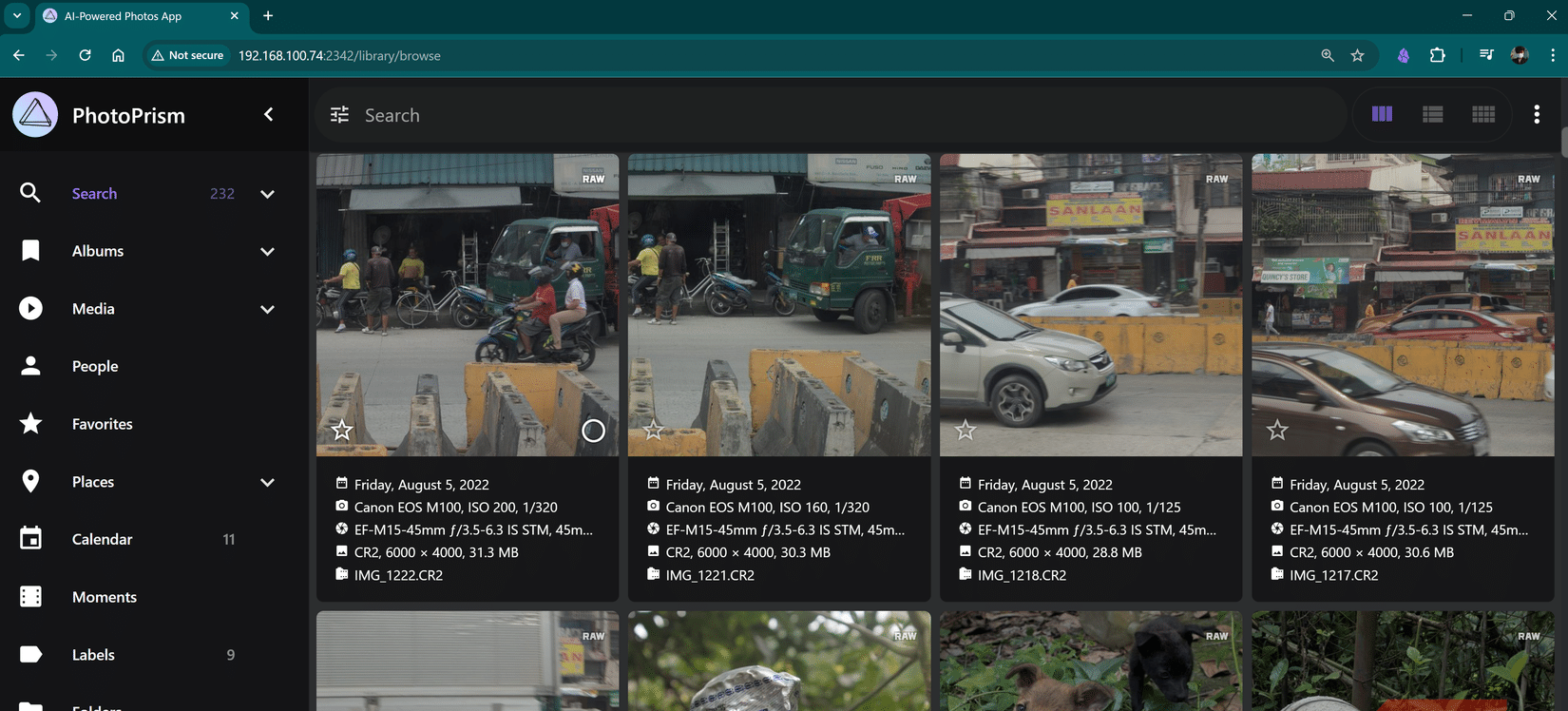This screenshot has width=1568, height=711.
Task: Open the IMG_1221.CR2 green truck thumbnail
Action: 779,305
